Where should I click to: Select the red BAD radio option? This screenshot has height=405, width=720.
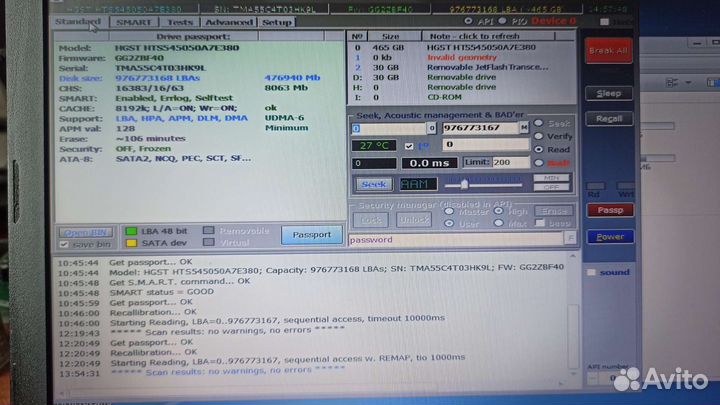click(539, 163)
